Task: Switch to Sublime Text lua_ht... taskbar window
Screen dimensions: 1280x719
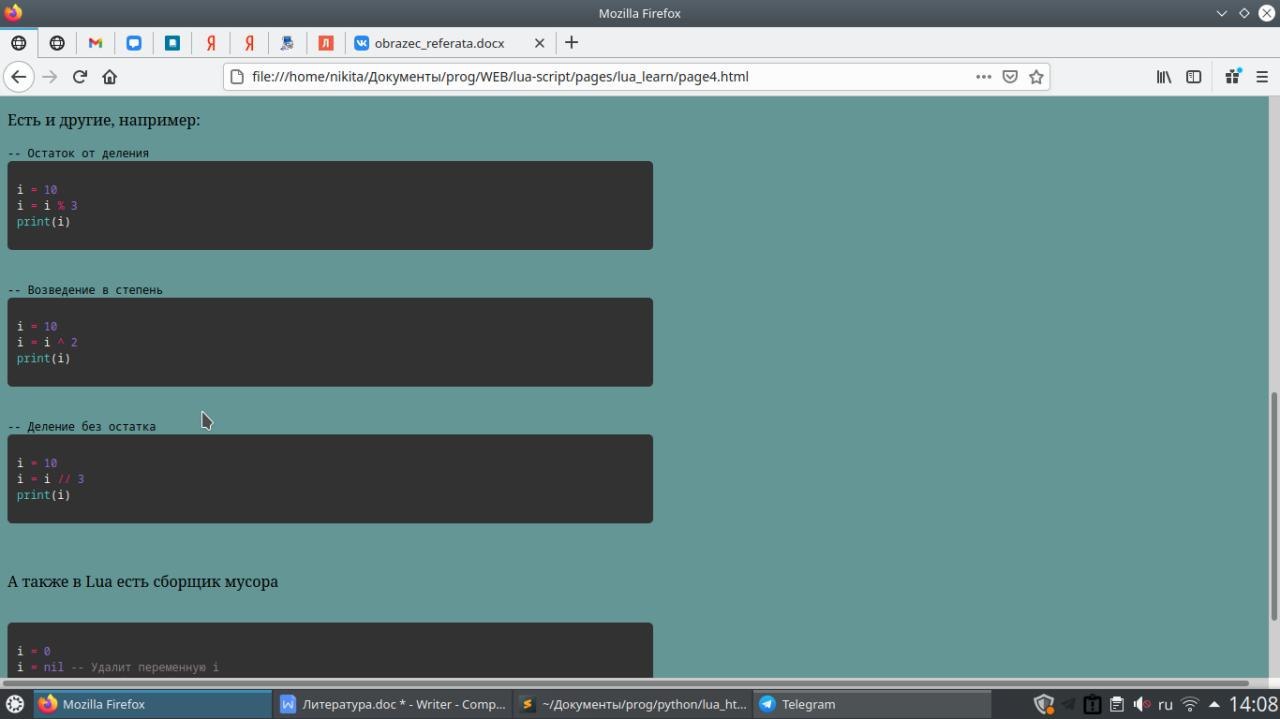Action: (633, 704)
